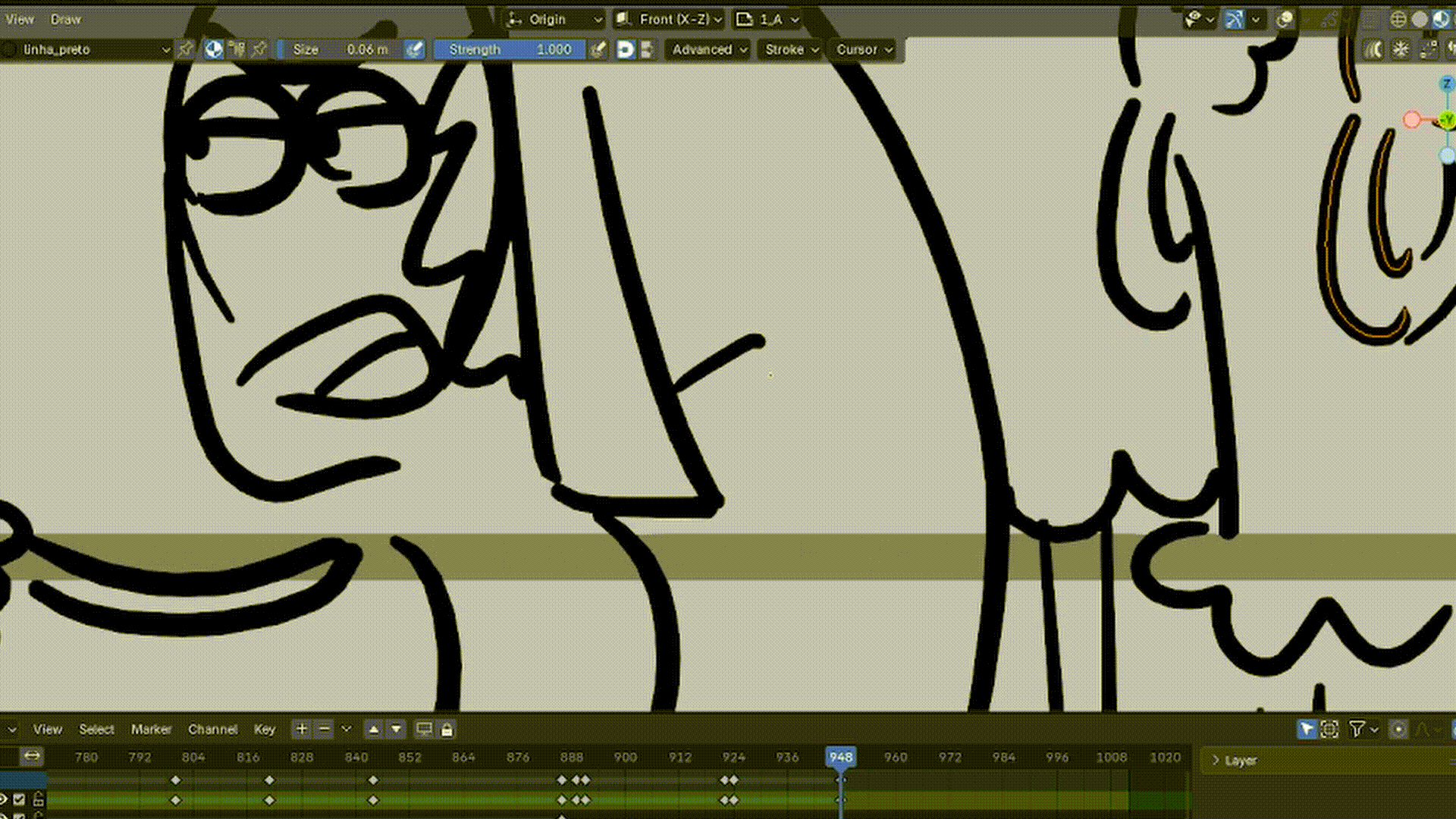The width and height of the screenshot is (1456, 819).
Task: Pin the linha_preto material with the pin icon
Action: 186,49
